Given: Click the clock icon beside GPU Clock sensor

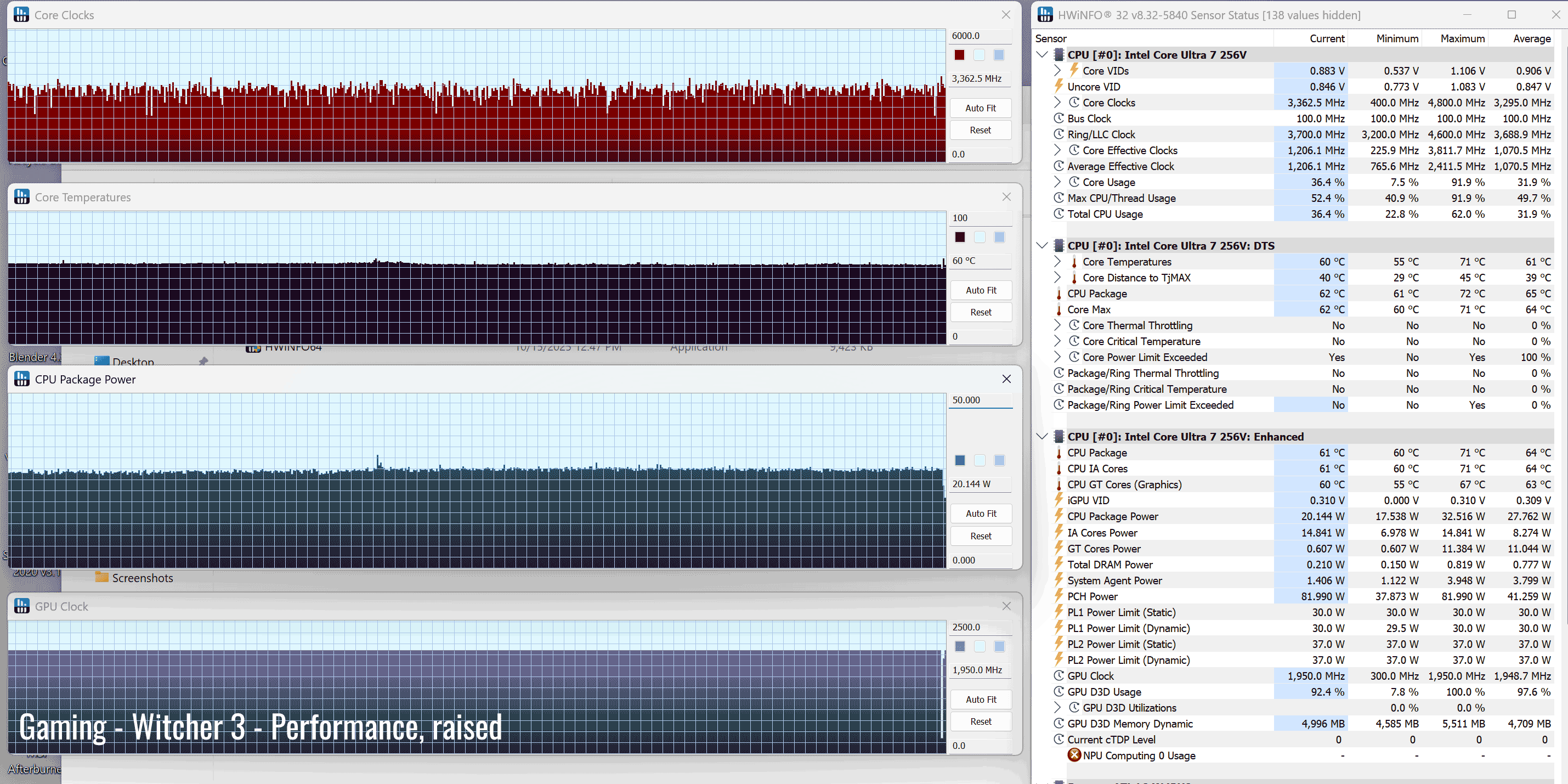Looking at the screenshot, I should pyautogui.click(x=1058, y=676).
